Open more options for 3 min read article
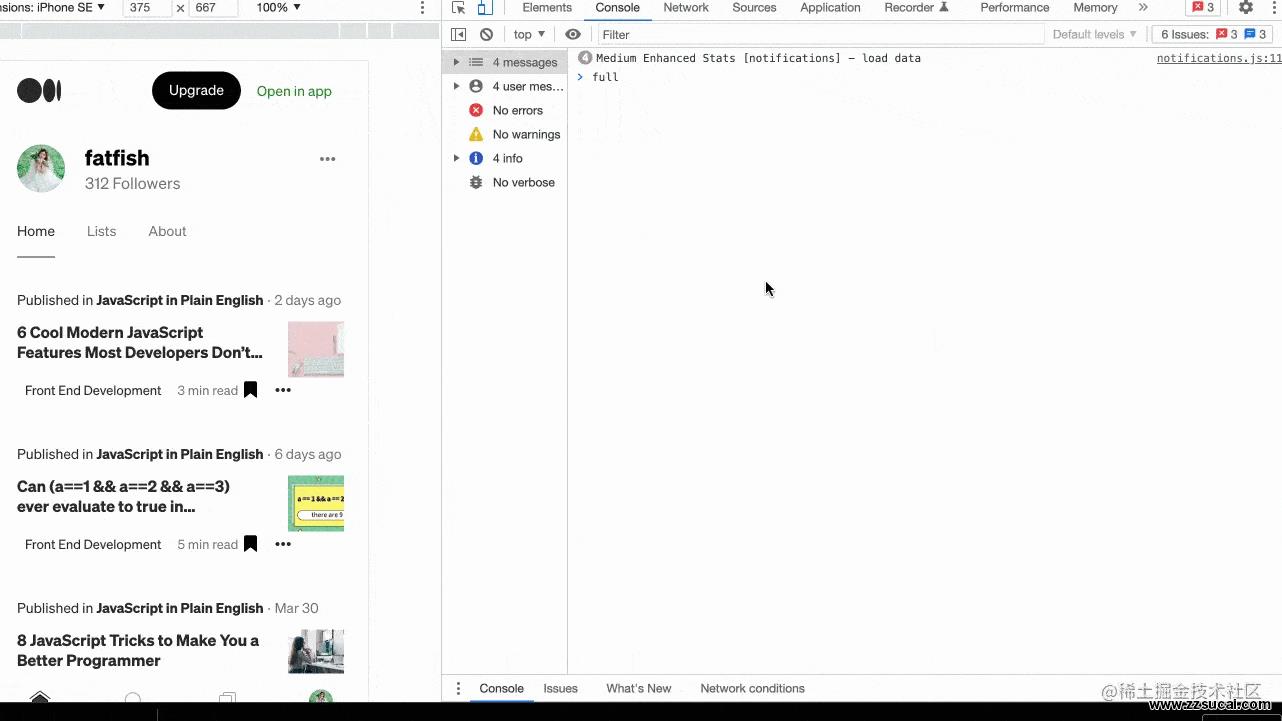 [x=283, y=390]
